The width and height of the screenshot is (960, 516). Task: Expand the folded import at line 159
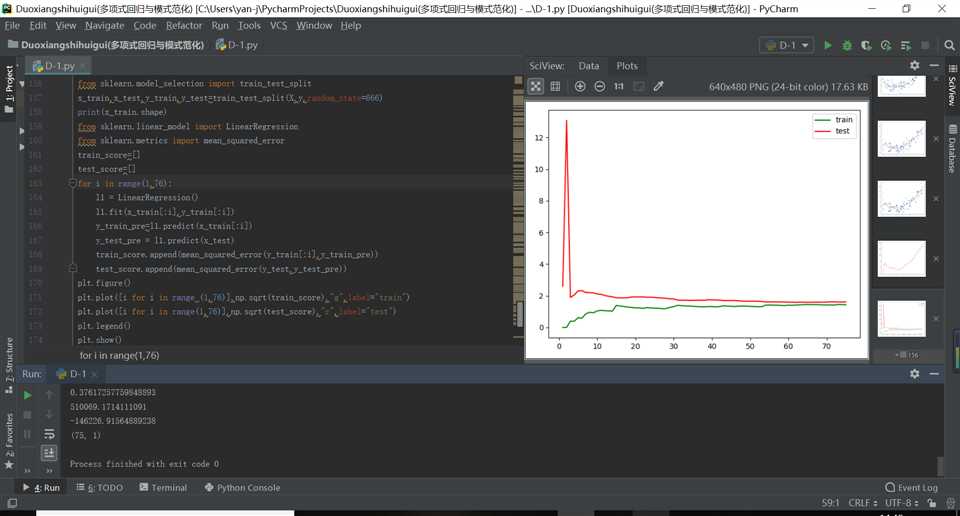[22, 130]
